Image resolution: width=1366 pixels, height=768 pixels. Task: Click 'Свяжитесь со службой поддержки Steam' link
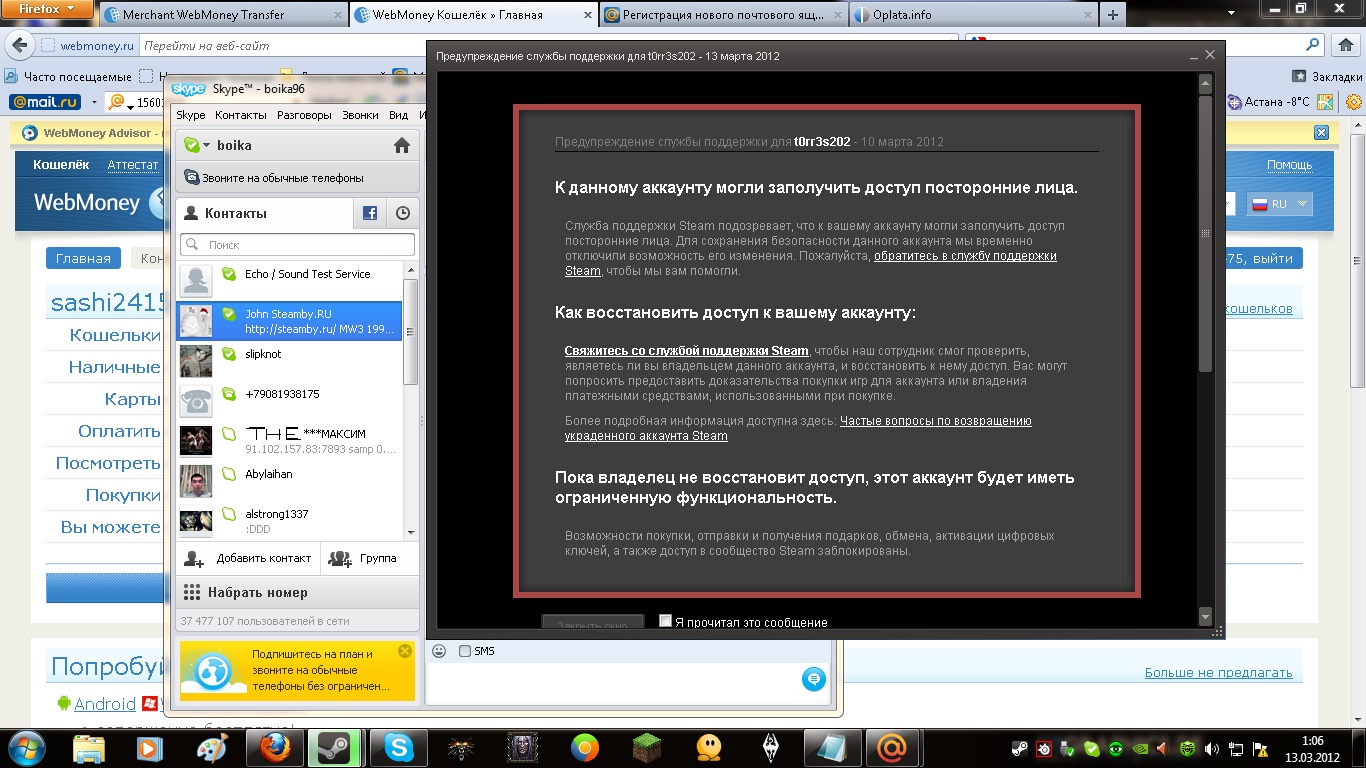[x=686, y=351]
